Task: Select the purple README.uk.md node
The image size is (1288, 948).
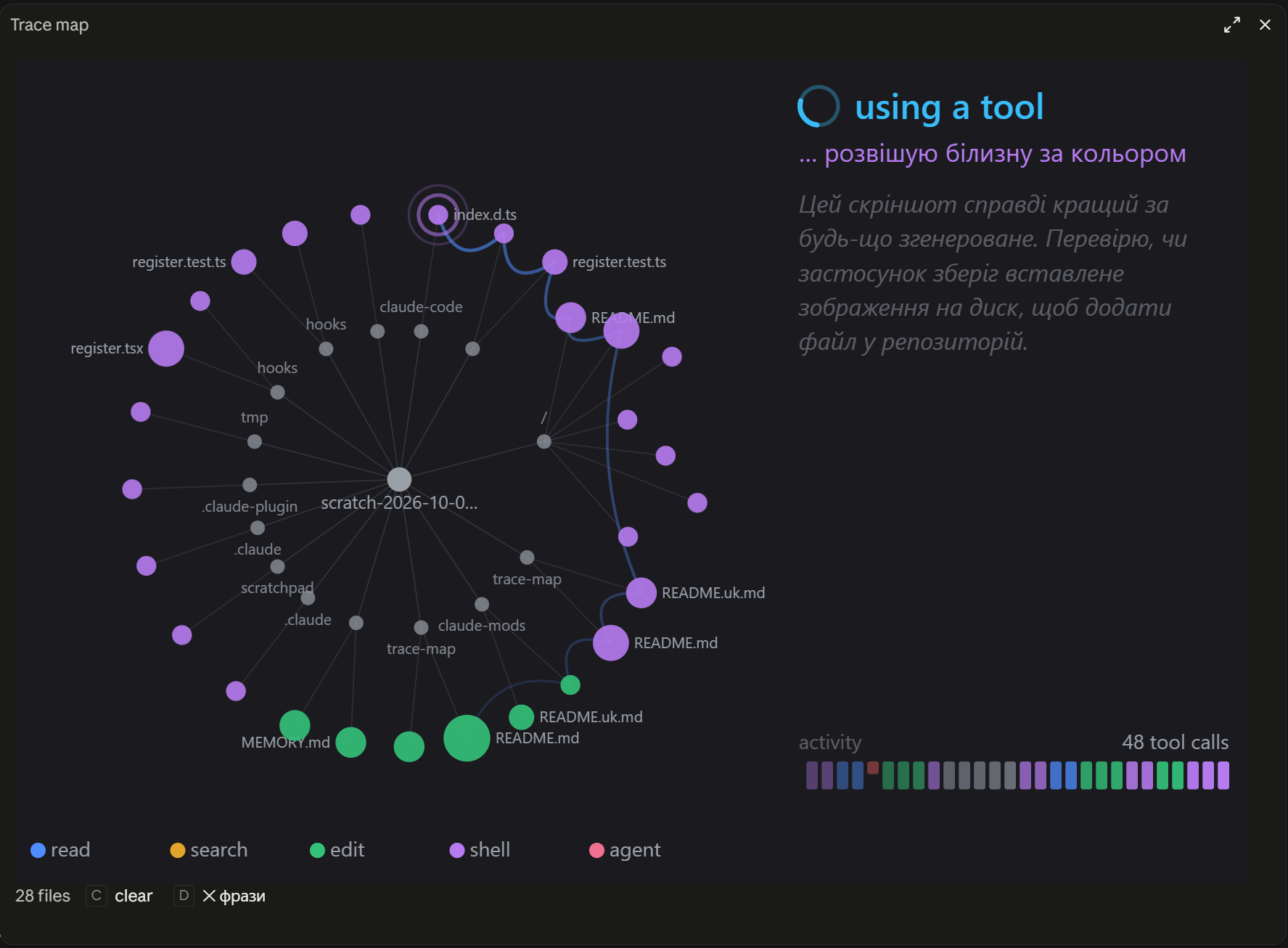Action: pyautogui.click(x=641, y=593)
